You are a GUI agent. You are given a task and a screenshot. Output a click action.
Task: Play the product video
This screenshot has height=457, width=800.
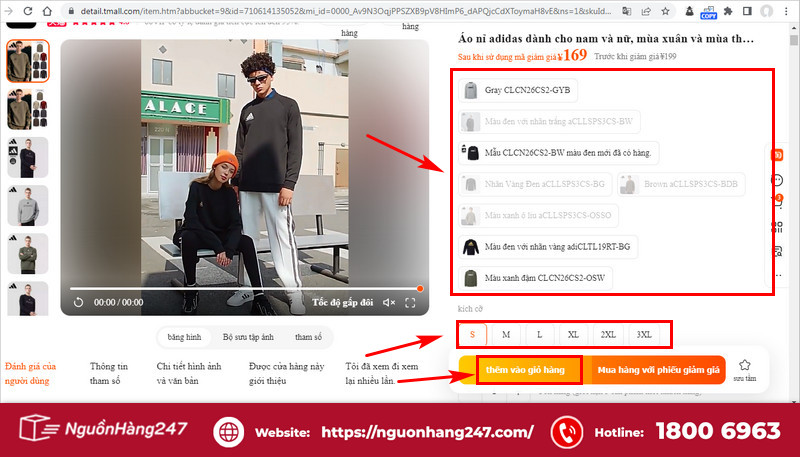coord(79,302)
